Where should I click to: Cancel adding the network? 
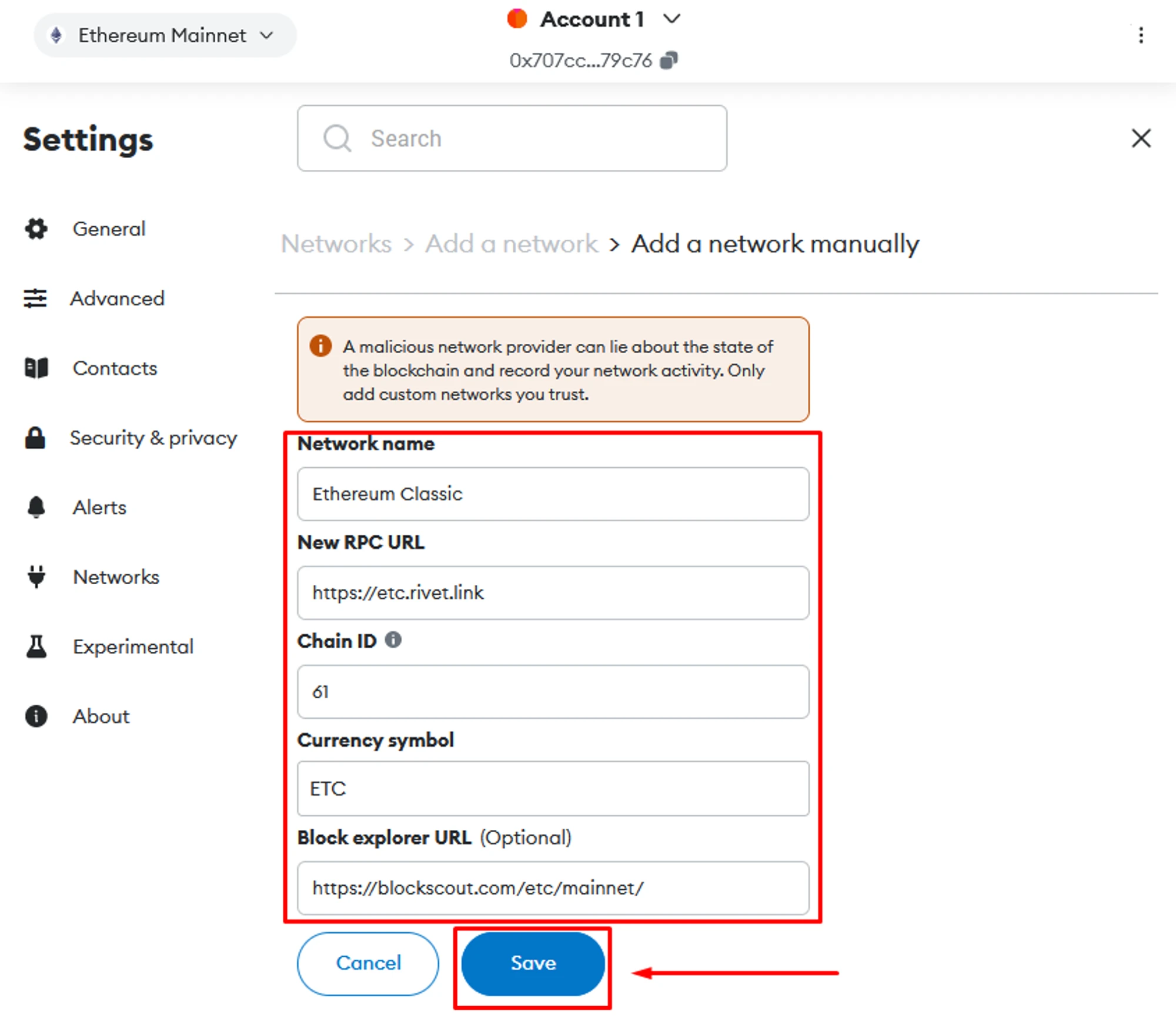[x=368, y=963]
